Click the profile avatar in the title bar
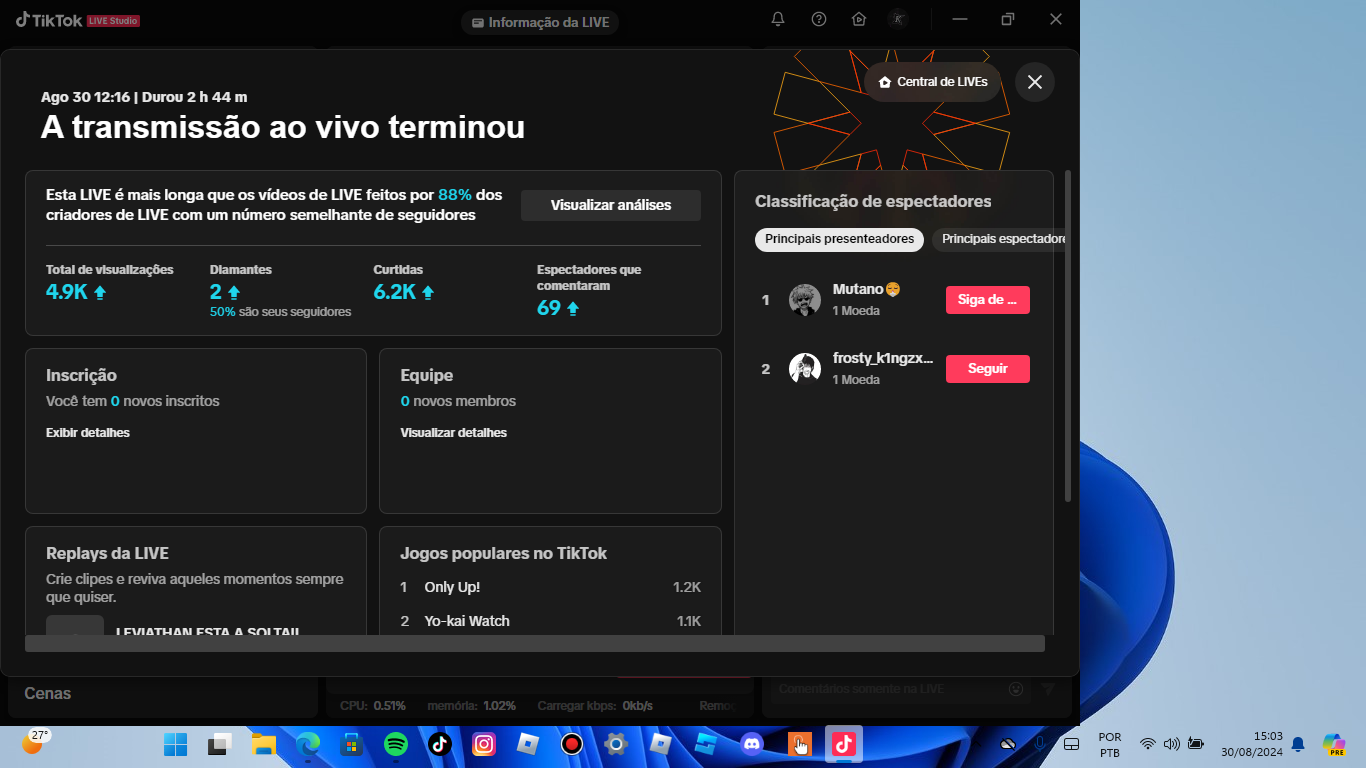Image resolution: width=1366 pixels, height=768 pixels. click(898, 19)
